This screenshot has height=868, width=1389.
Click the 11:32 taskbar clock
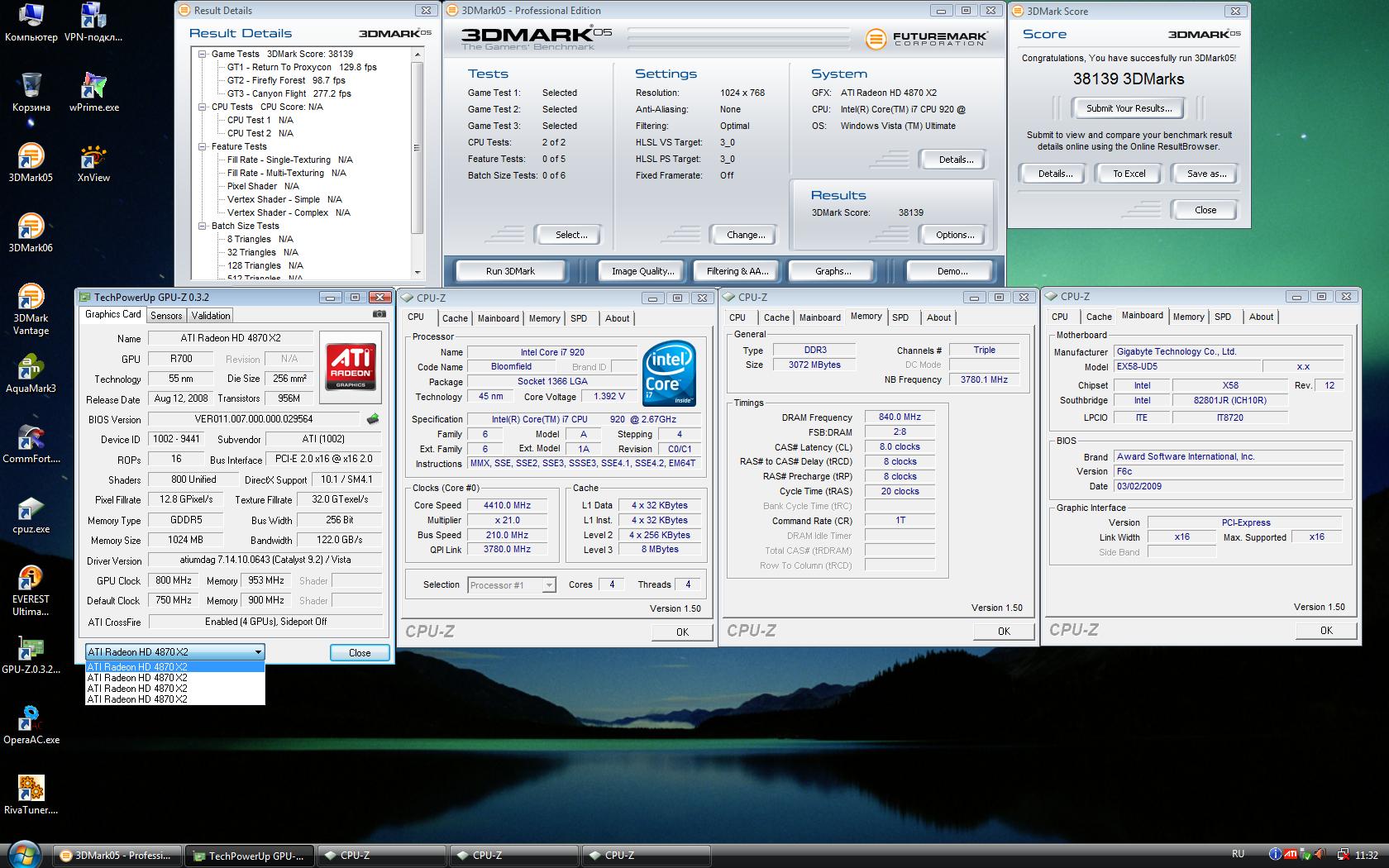coord(1366,855)
